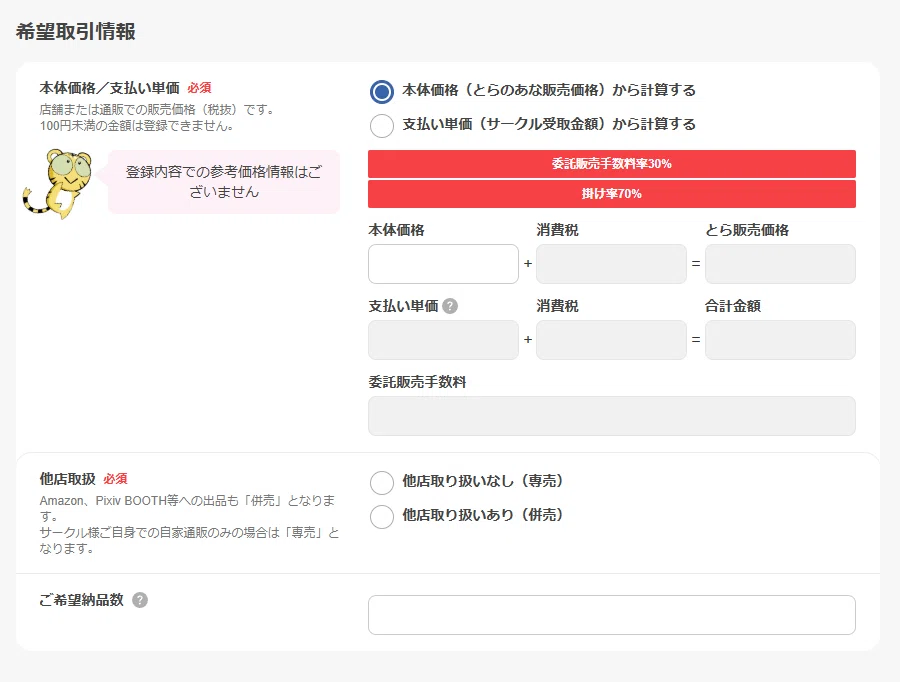The height and width of the screenshot is (682, 900).
Task: Choose 他店取り扱いなし (専売) option
Action: (x=382, y=483)
